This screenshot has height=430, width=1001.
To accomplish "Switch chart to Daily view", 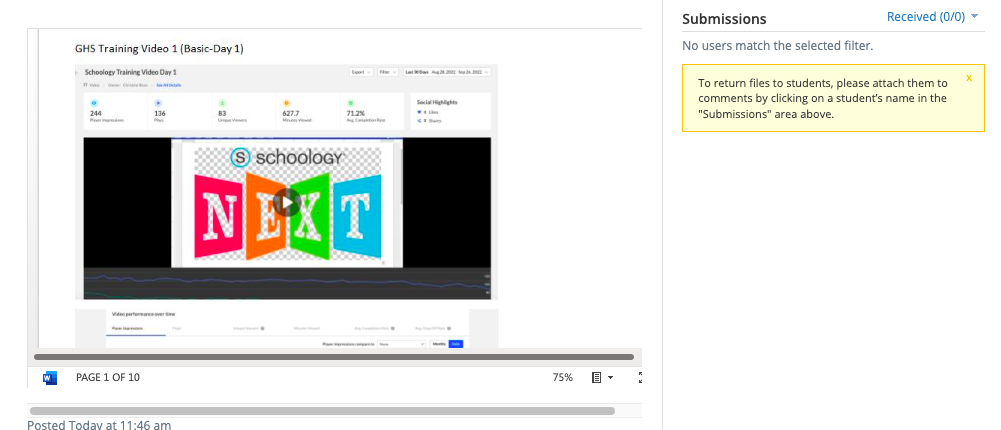I will click(x=456, y=344).
